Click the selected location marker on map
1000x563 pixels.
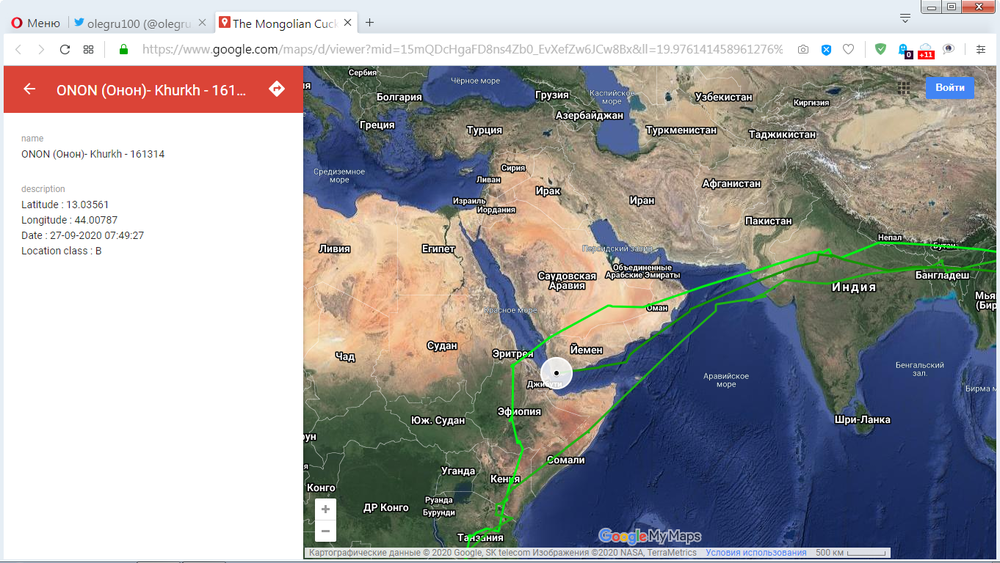556,373
